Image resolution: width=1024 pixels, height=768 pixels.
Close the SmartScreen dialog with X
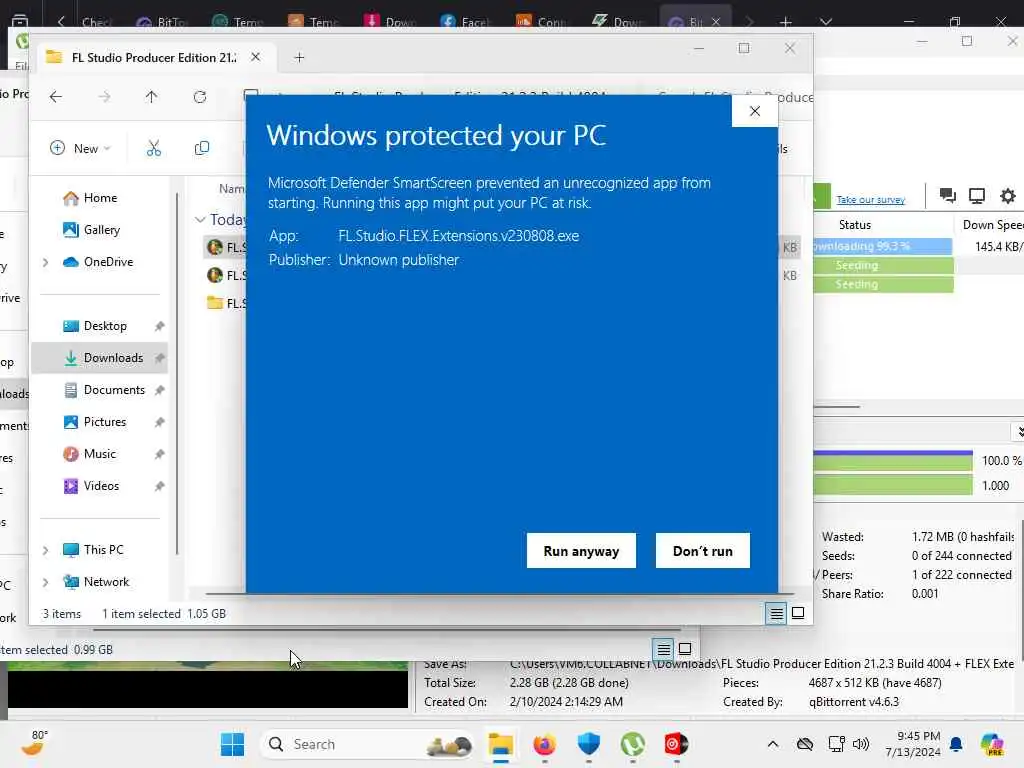[x=755, y=111]
